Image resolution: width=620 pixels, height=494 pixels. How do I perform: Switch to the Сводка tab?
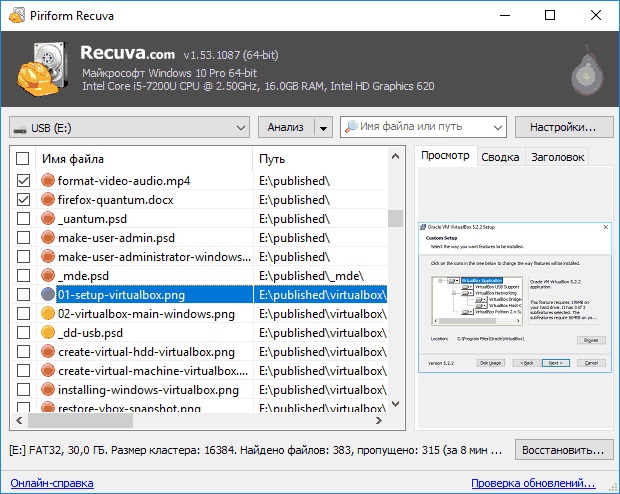[499, 157]
